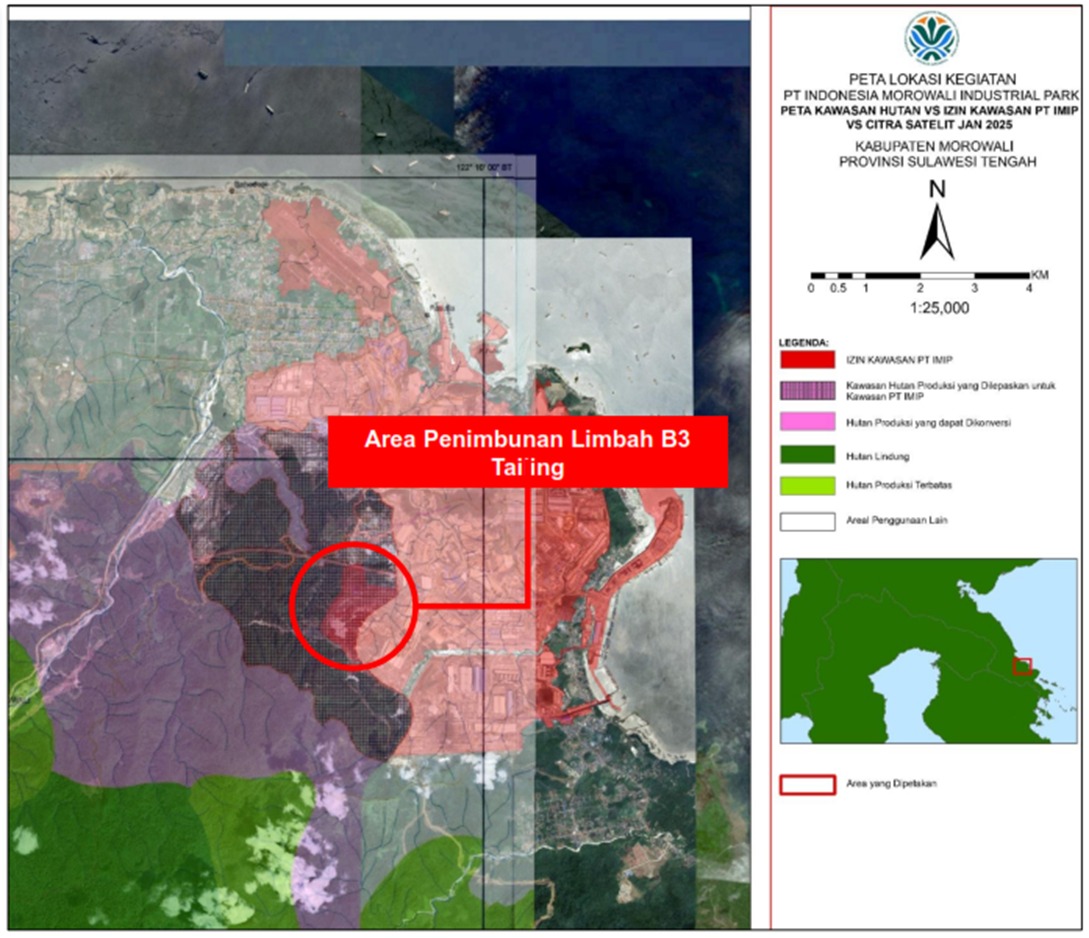The image size is (1089, 938).
Task: Click the 'Areal Penggunaan Lain' legend label
Action: click(896, 520)
